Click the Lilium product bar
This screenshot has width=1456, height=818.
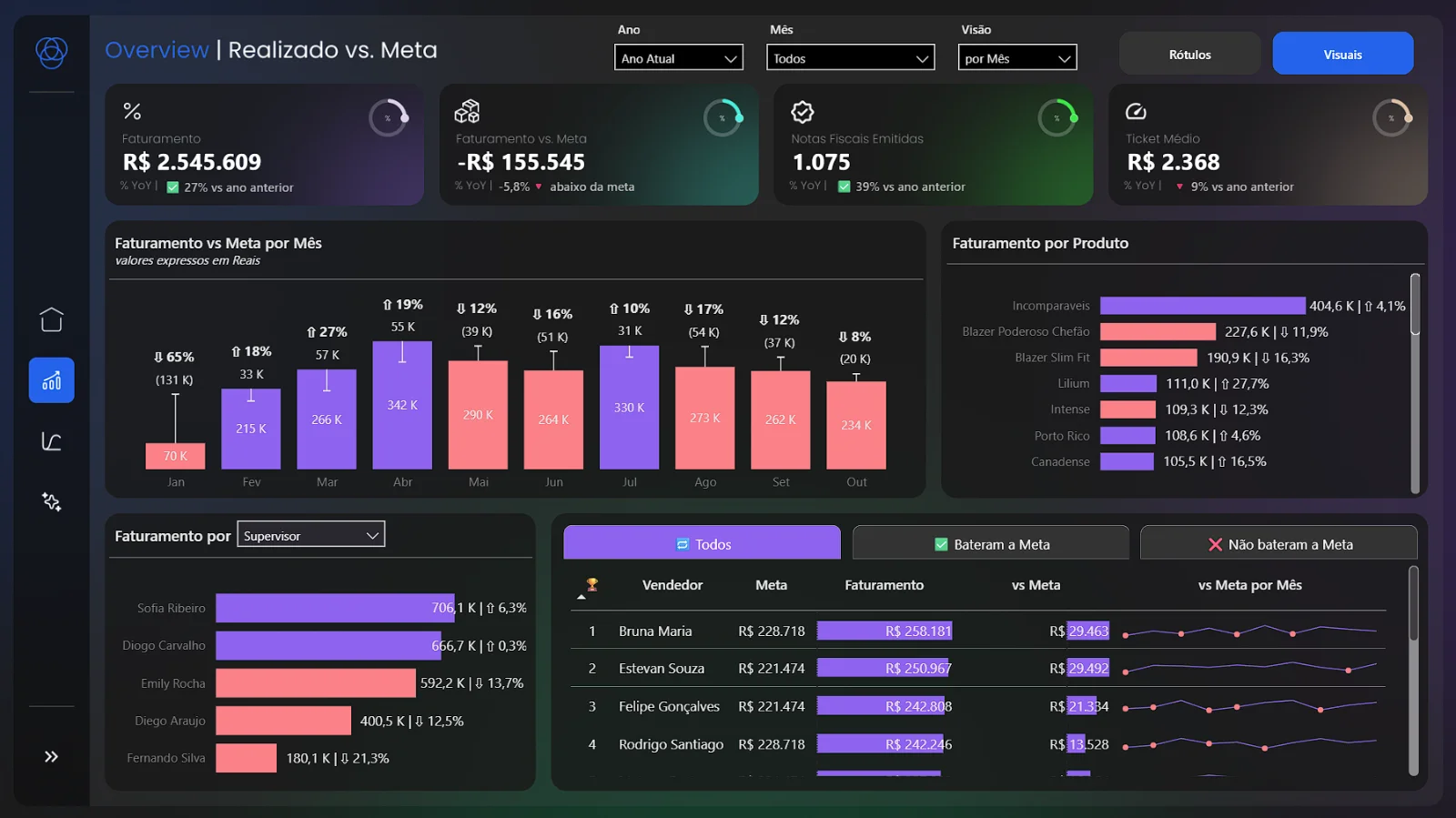click(x=1128, y=383)
